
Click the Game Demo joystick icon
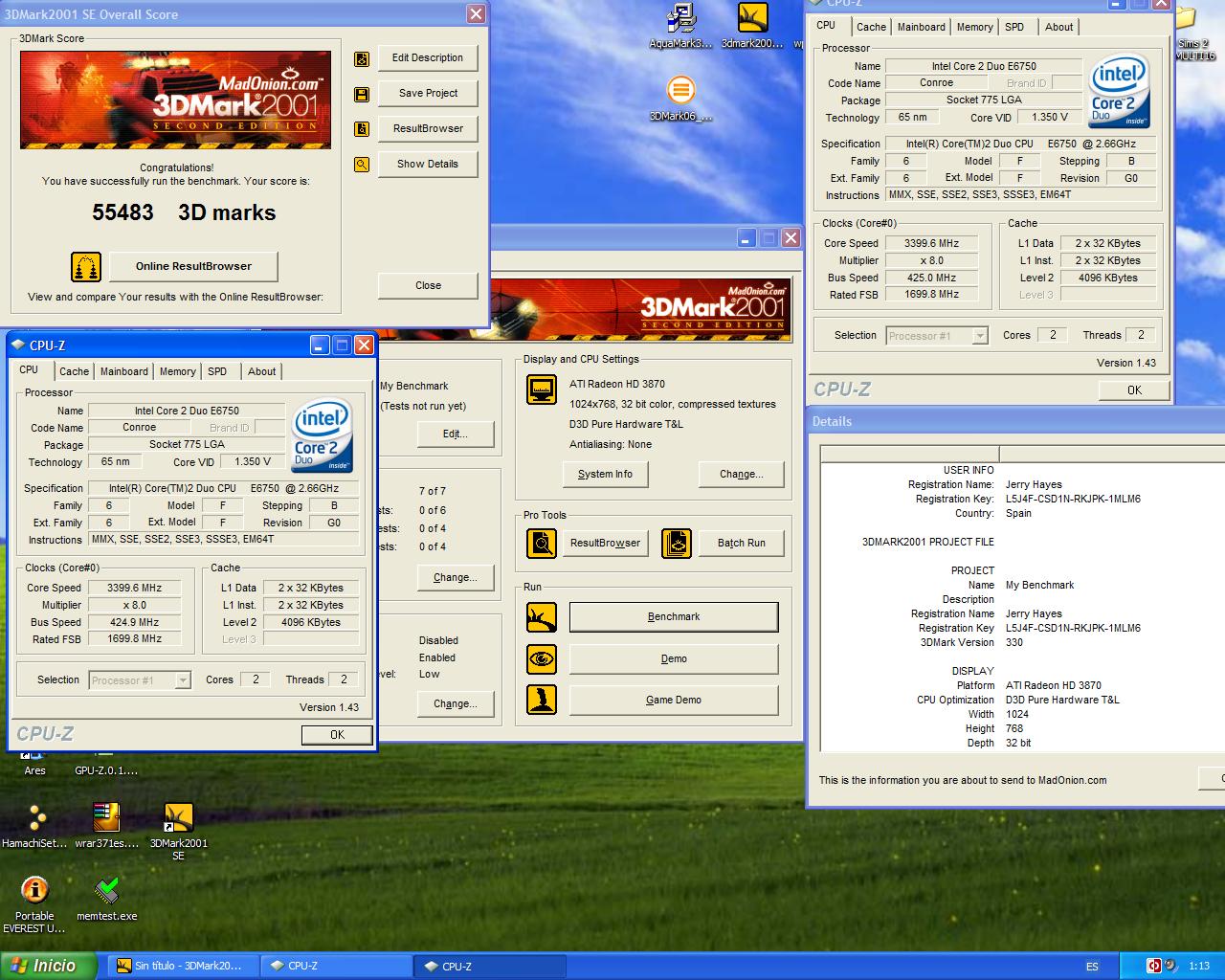point(542,700)
